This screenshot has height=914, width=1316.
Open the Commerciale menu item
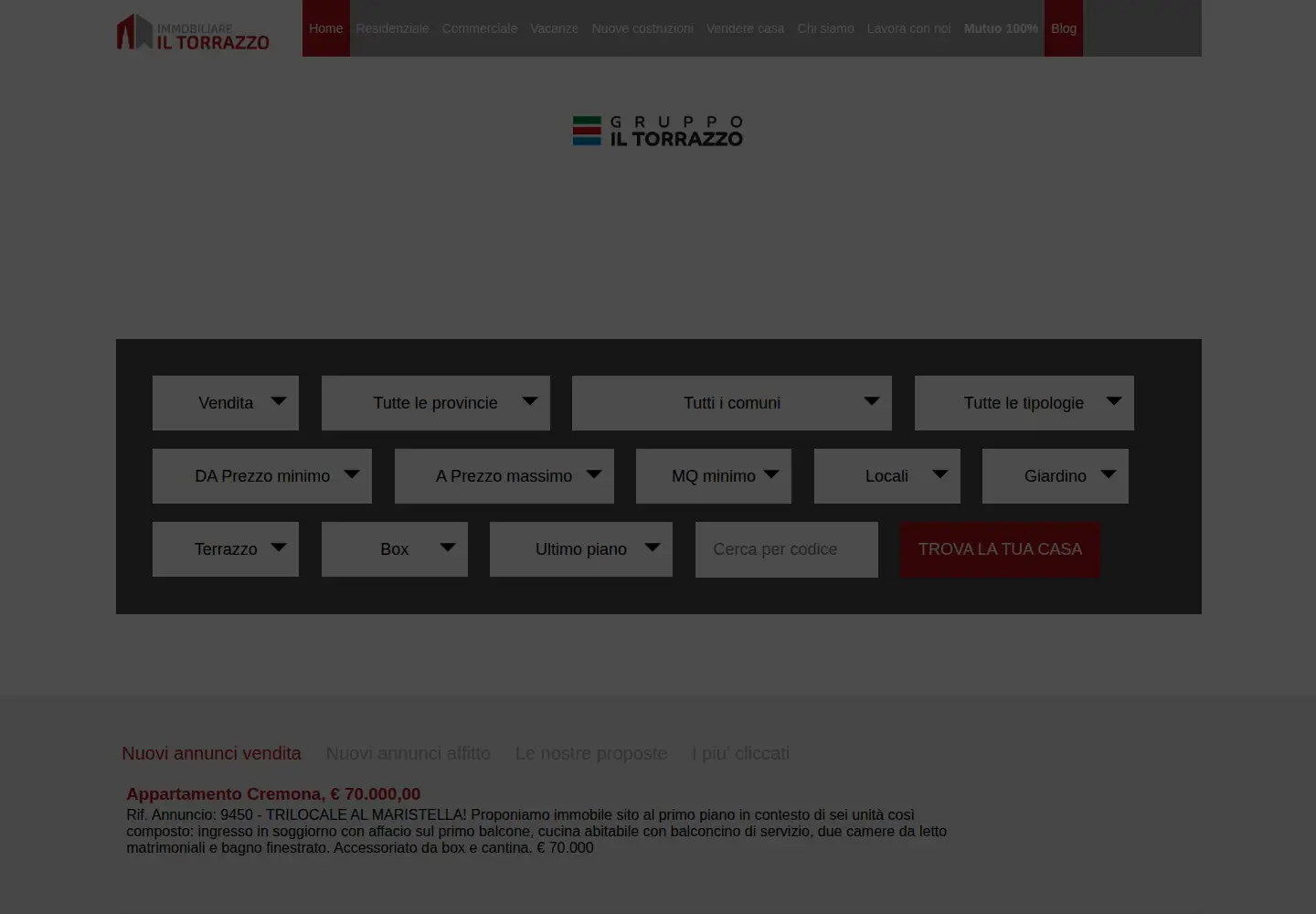click(480, 28)
